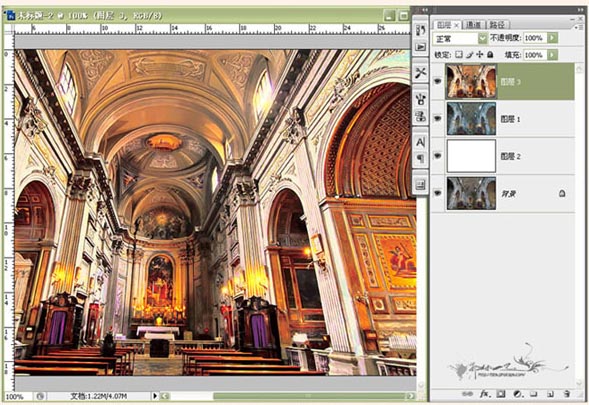589x405 pixels.
Task: Hide 图层 2 with its eye icon
Action: pos(438,156)
